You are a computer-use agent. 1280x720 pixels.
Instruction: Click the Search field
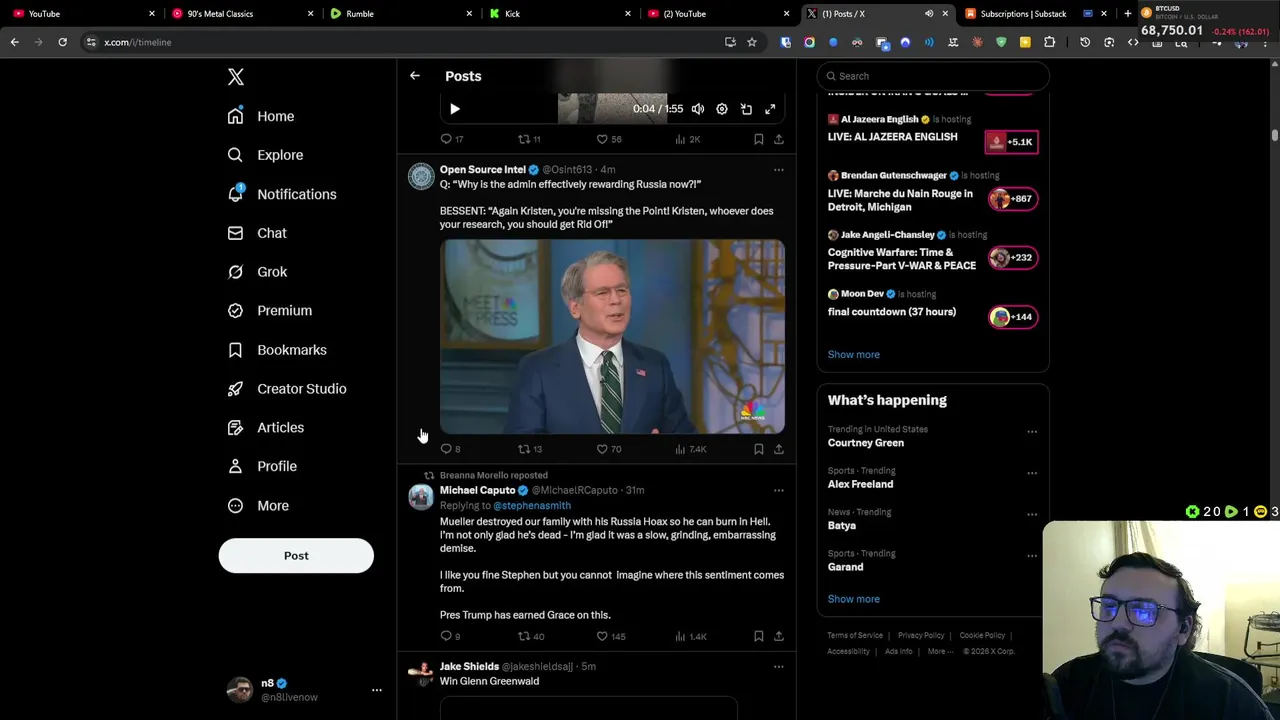pyautogui.click(x=933, y=76)
